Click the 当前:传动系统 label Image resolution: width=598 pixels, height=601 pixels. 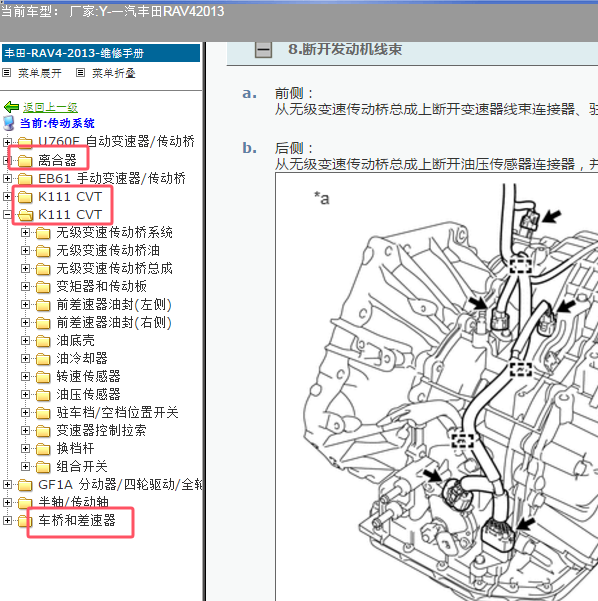click(x=57, y=123)
